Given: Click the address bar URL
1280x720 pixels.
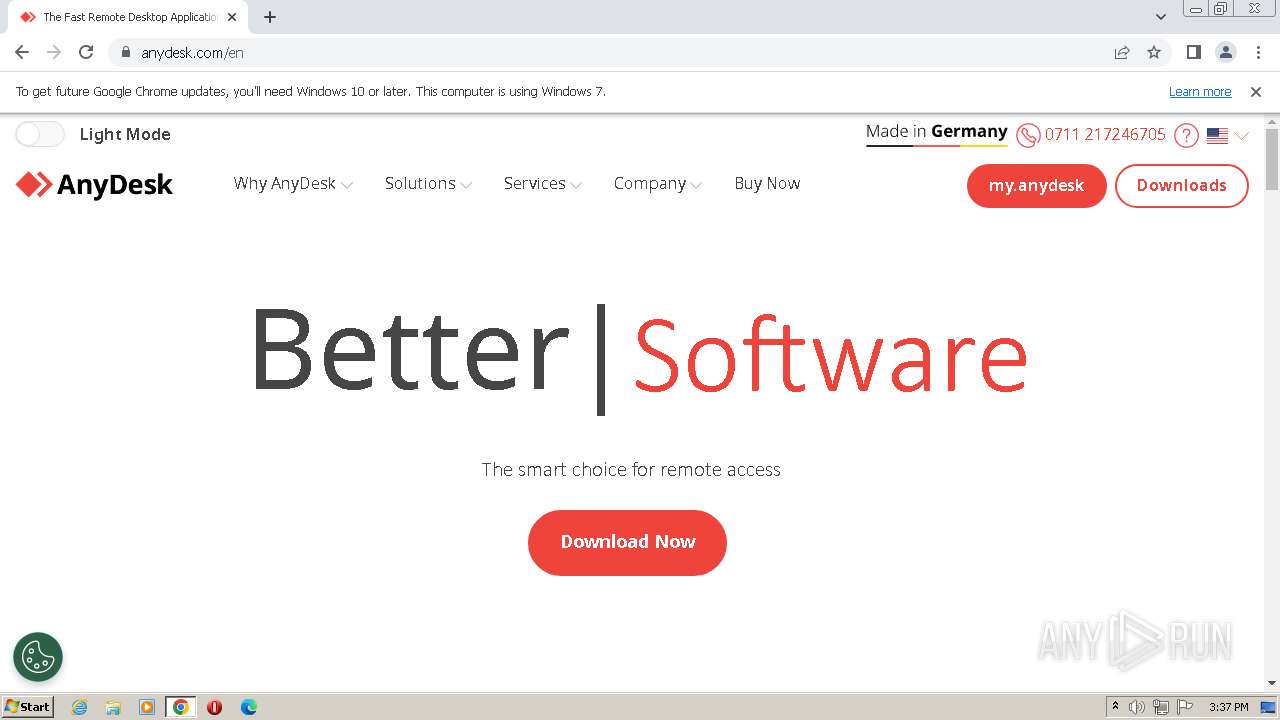Looking at the screenshot, I should [x=192, y=53].
